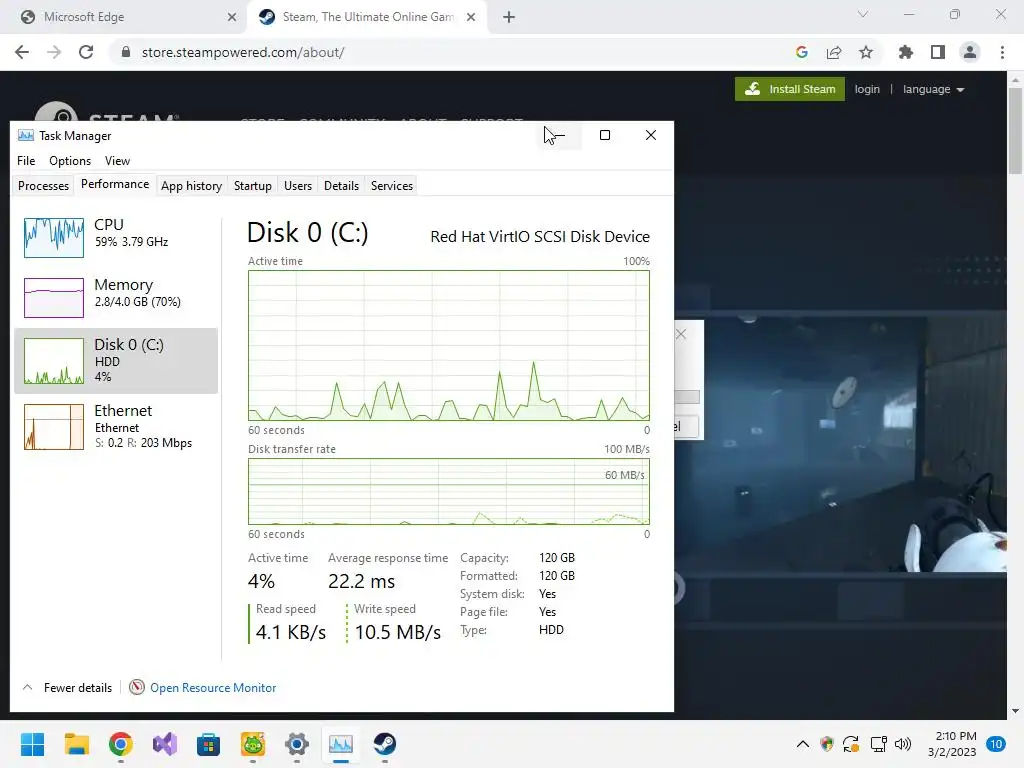Open the Services tab
The image size is (1024, 768).
point(392,186)
